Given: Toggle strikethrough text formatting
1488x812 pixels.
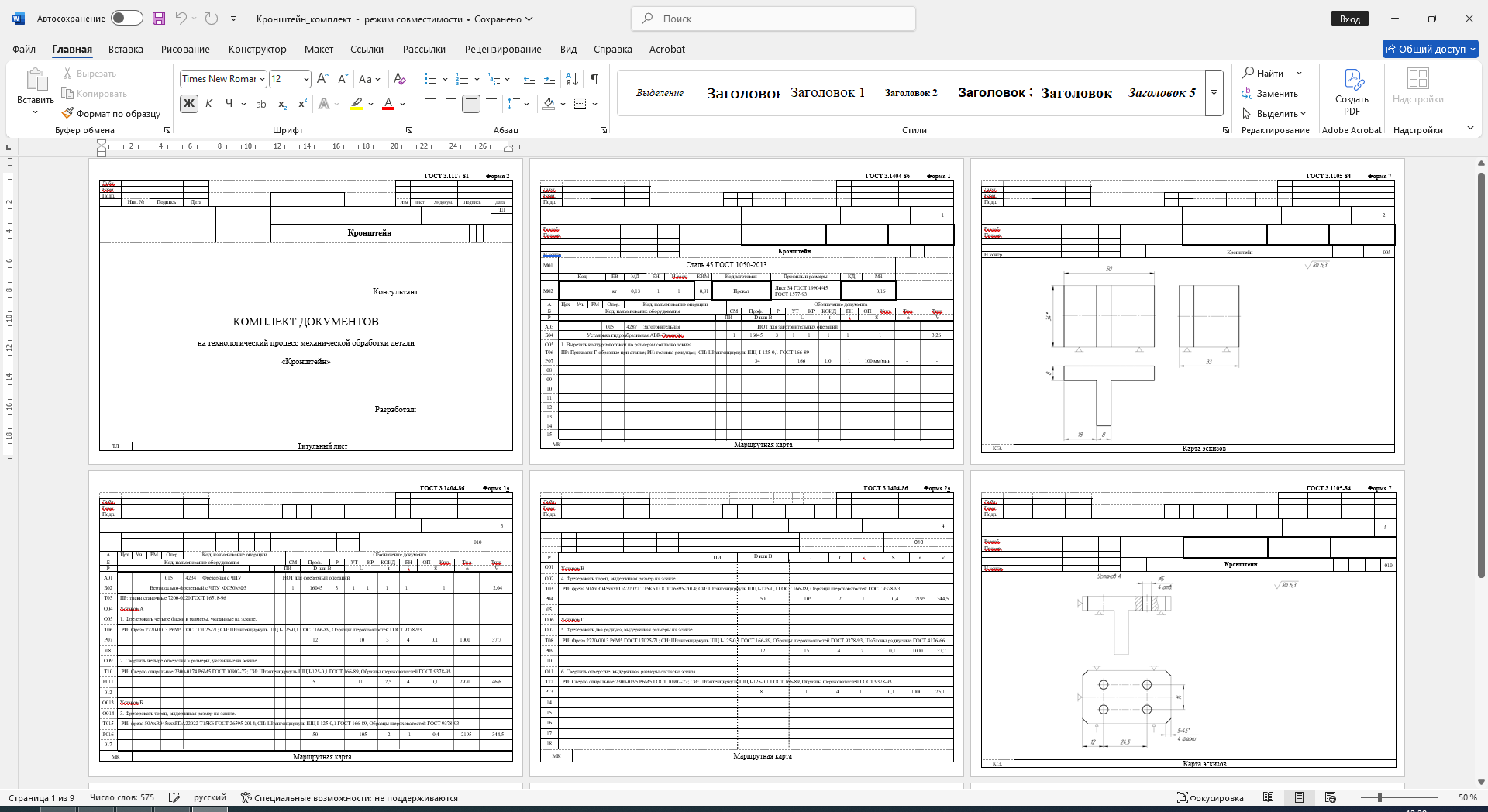Looking at the screenshot, I should (x=261, y=104).
